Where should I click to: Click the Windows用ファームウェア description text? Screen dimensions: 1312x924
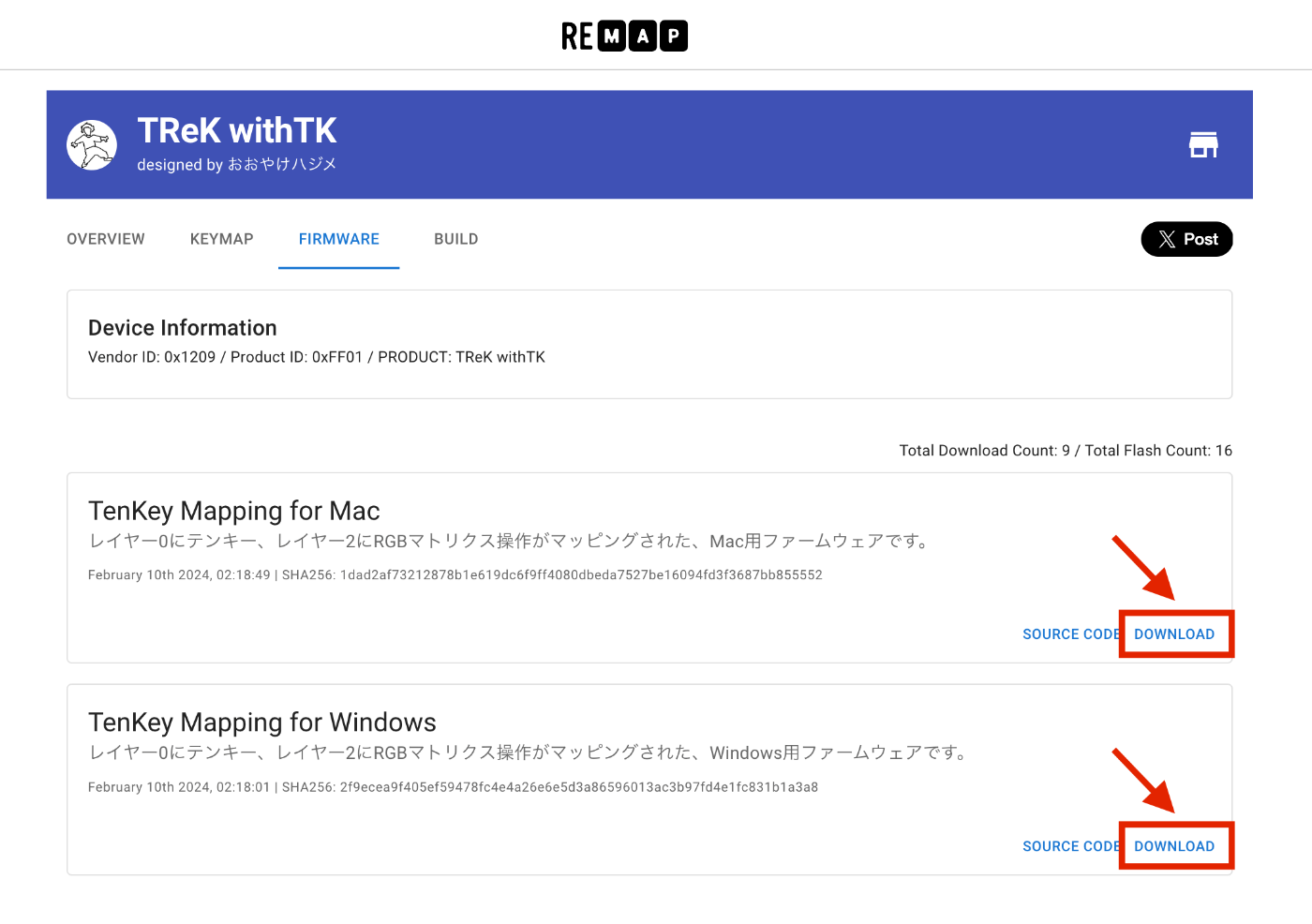click(x=530, y=753)
